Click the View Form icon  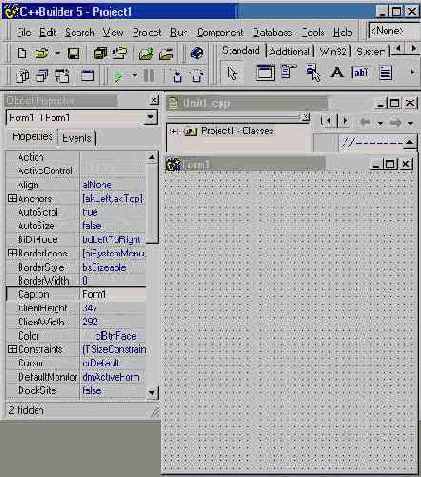pos(42,76)
